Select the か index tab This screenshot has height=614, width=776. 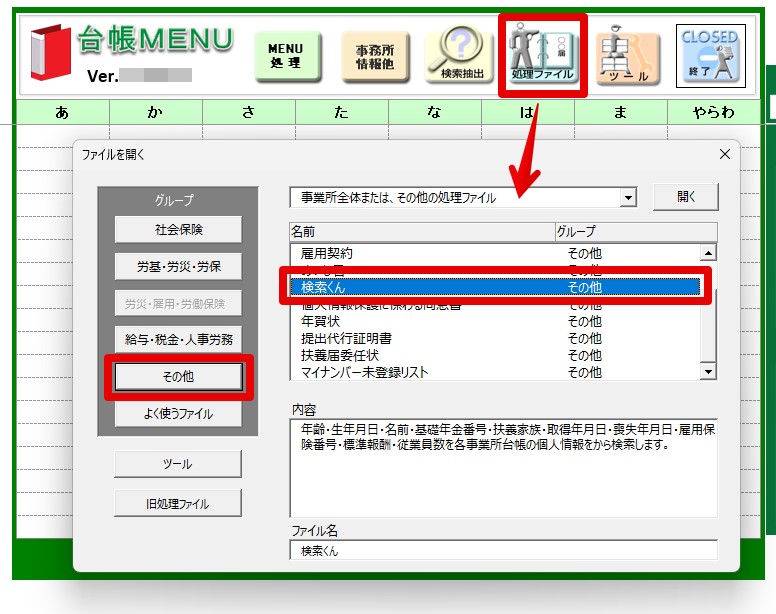(155, 113)
